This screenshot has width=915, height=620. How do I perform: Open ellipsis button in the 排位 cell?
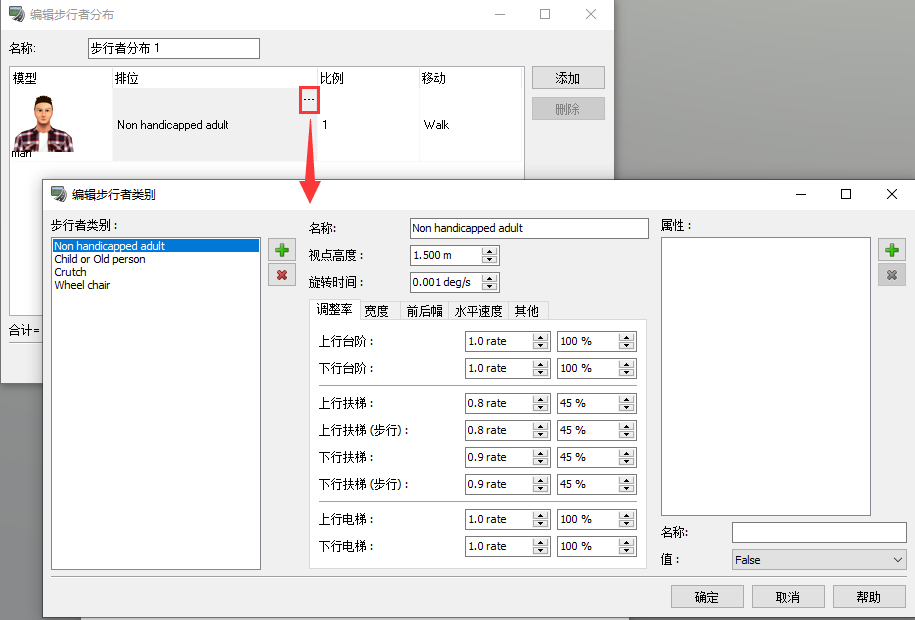309,100
